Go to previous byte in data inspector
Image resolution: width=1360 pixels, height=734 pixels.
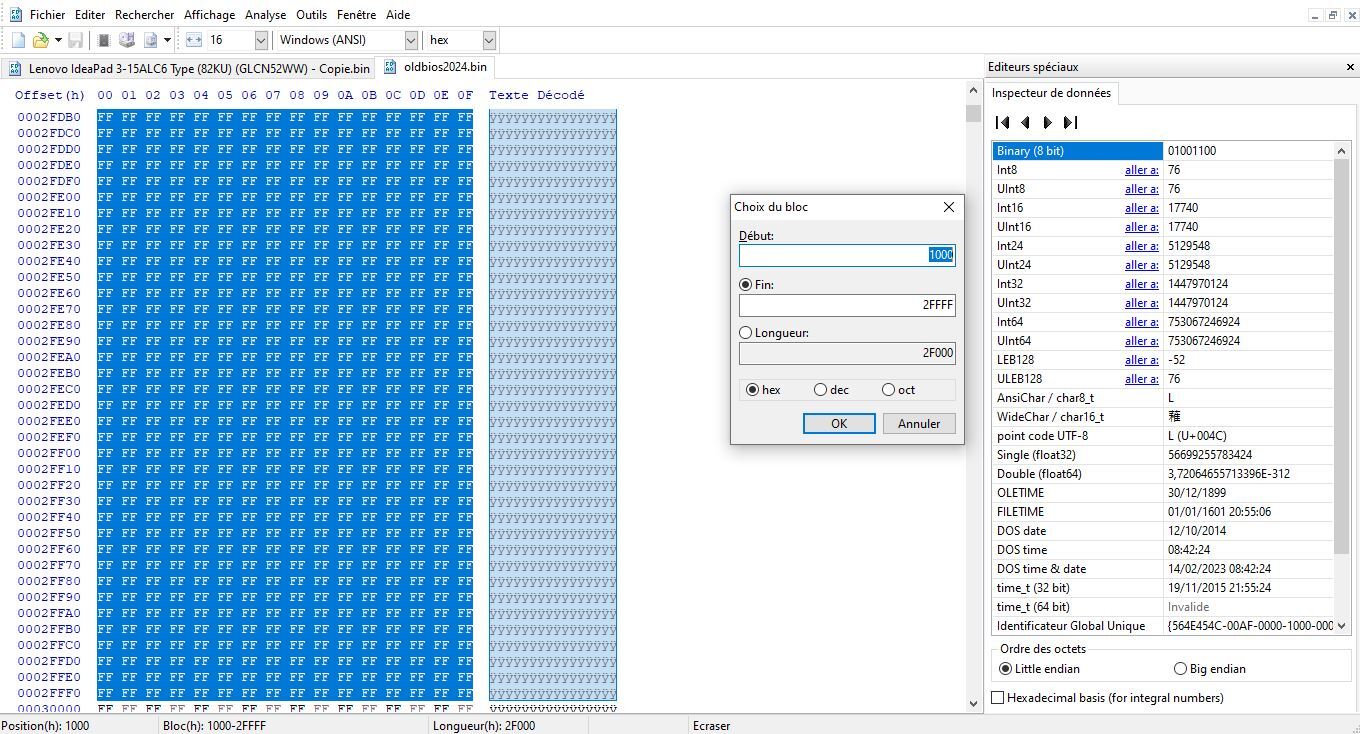(x=1026, y=123)
